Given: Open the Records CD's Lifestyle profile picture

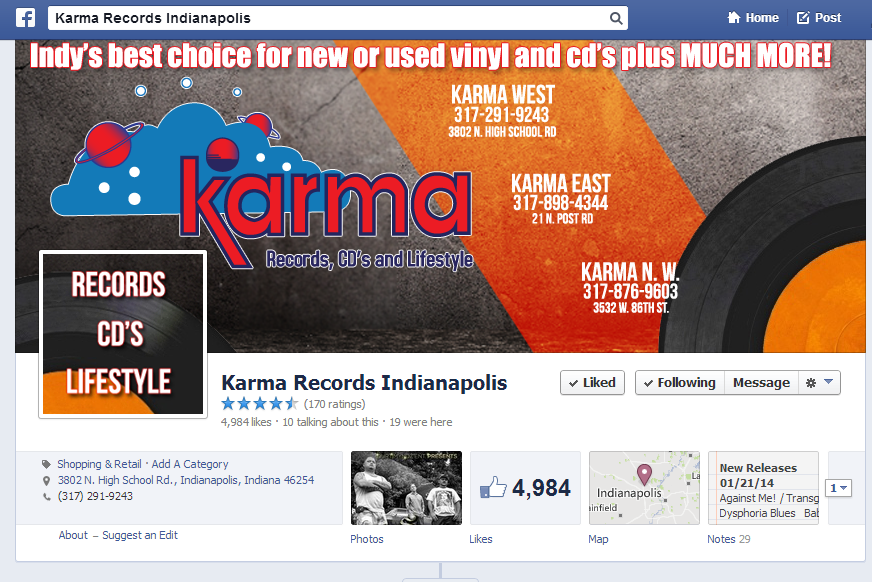Looking at the screenshot, I should (x=123, y=334).
